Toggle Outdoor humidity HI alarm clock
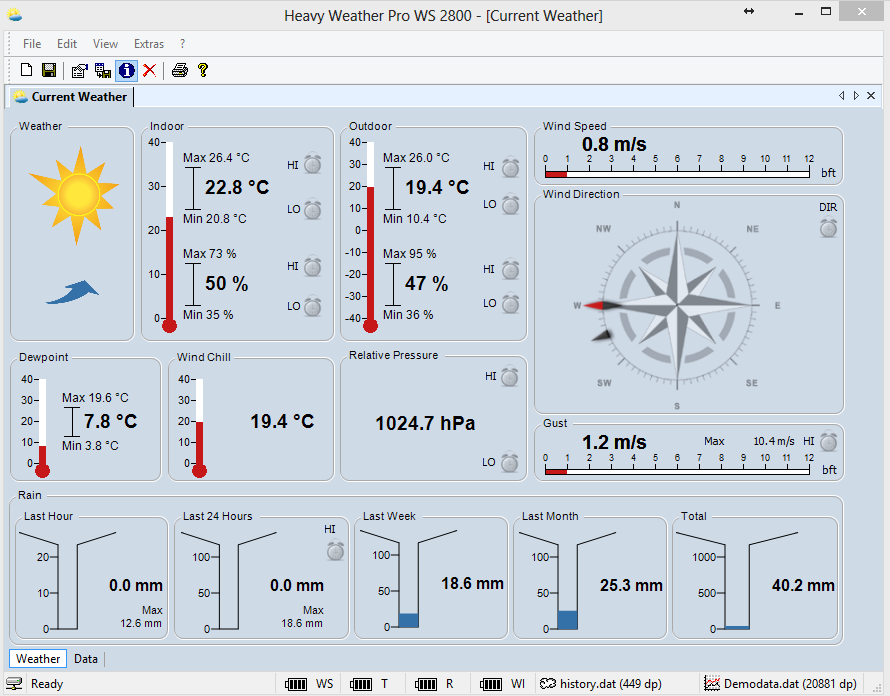 coord(510,269)
